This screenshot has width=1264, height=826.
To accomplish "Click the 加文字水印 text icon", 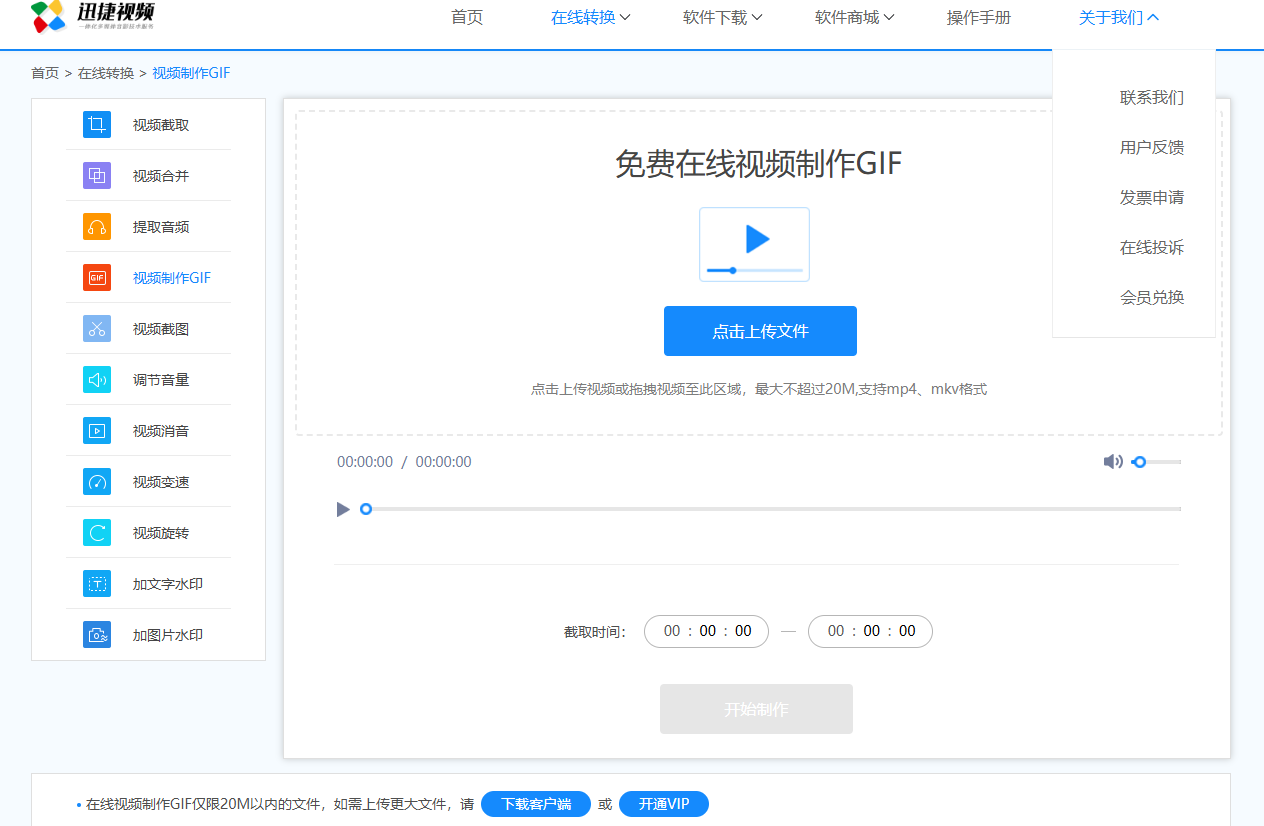I will tap(97, 584).
